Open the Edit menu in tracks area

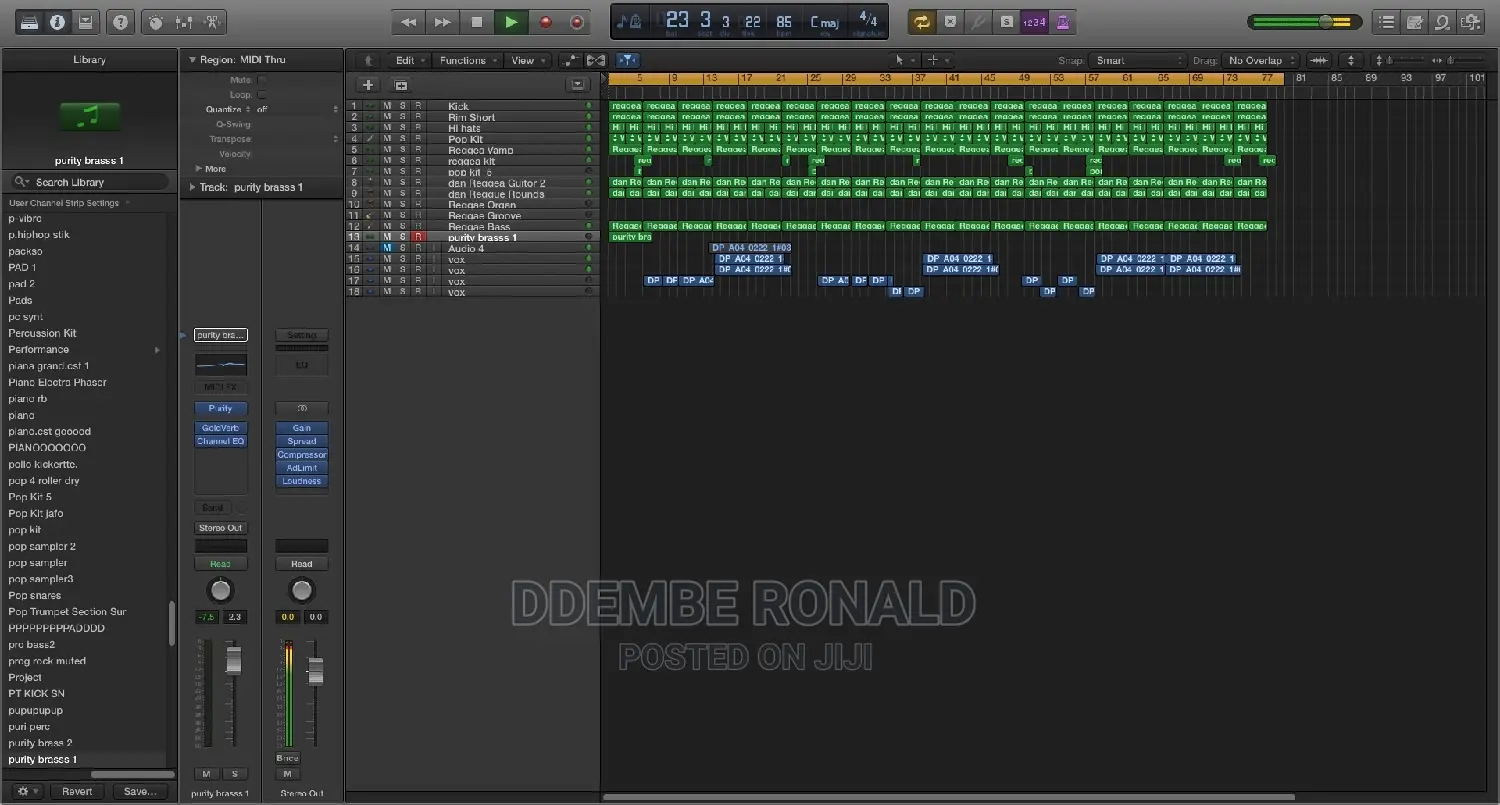(x=409, y=60)
